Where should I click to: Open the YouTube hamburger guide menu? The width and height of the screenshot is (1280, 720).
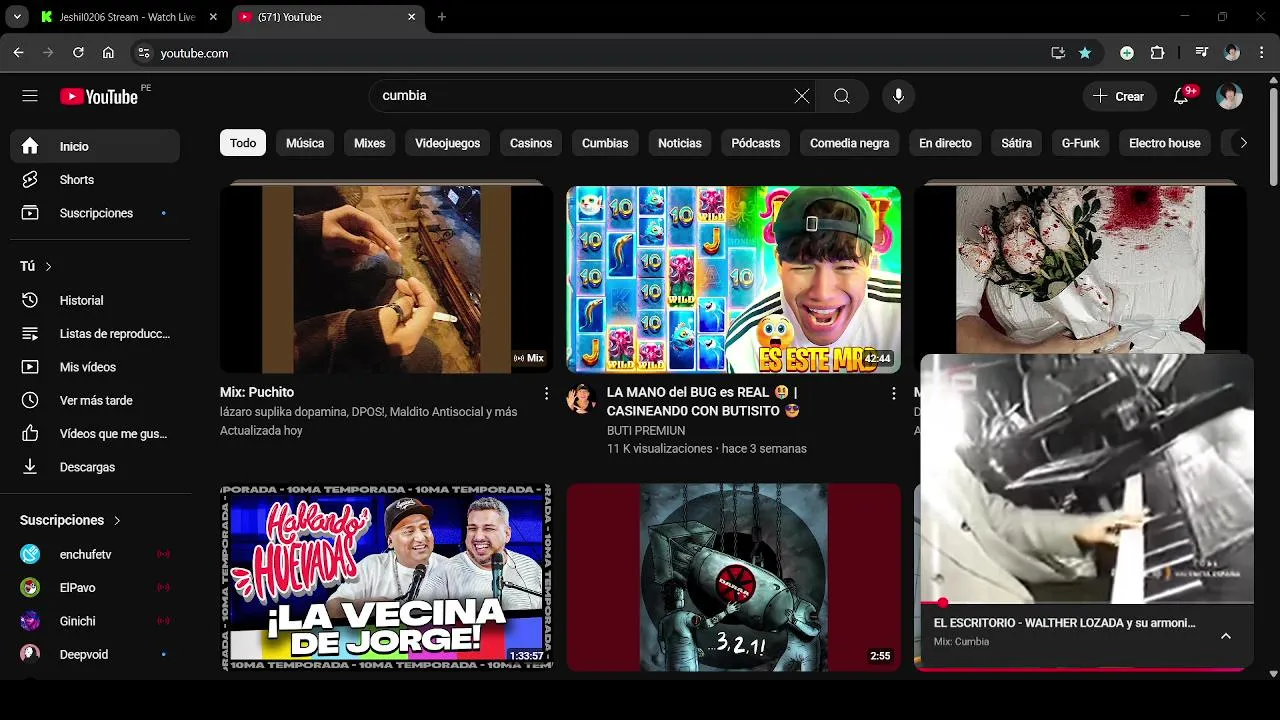30,96
